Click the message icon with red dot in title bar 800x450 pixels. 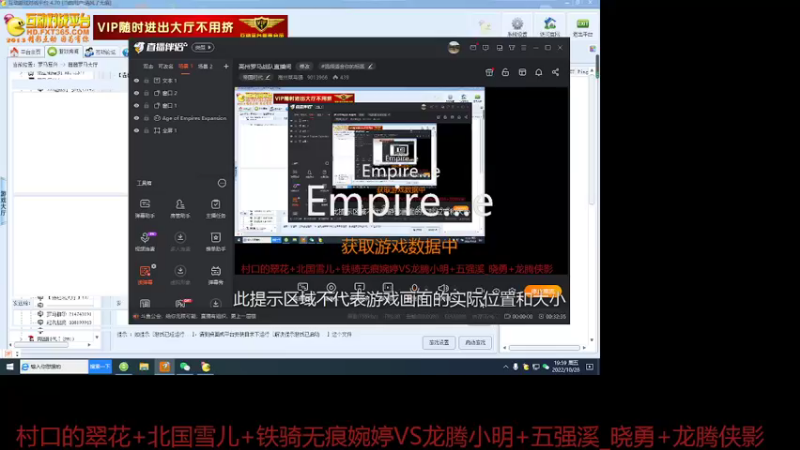(x=473, y=47)
